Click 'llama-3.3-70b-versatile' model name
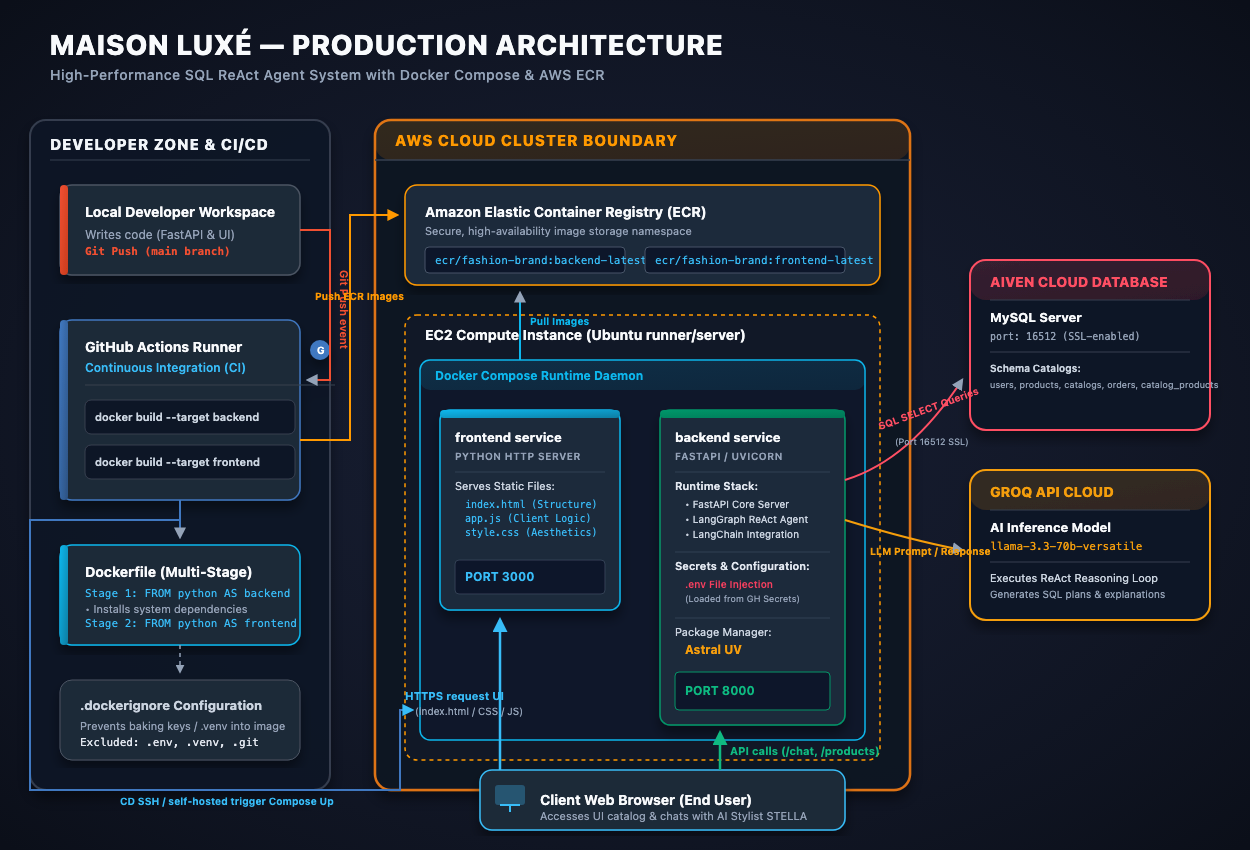 coord(1066,546)
